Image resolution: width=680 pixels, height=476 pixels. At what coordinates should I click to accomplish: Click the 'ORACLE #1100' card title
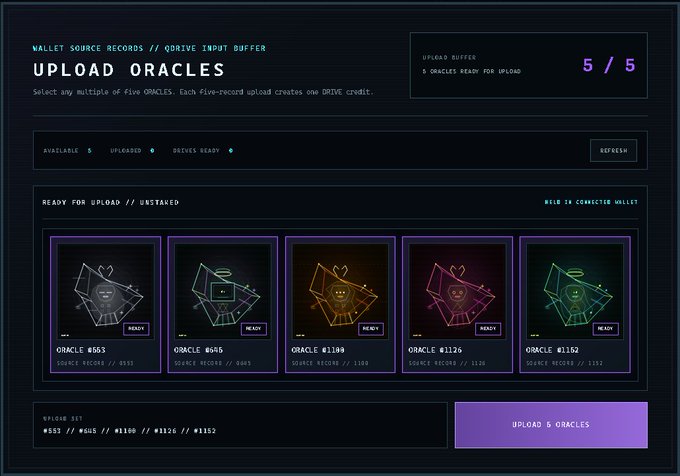(x=318, y=350)
